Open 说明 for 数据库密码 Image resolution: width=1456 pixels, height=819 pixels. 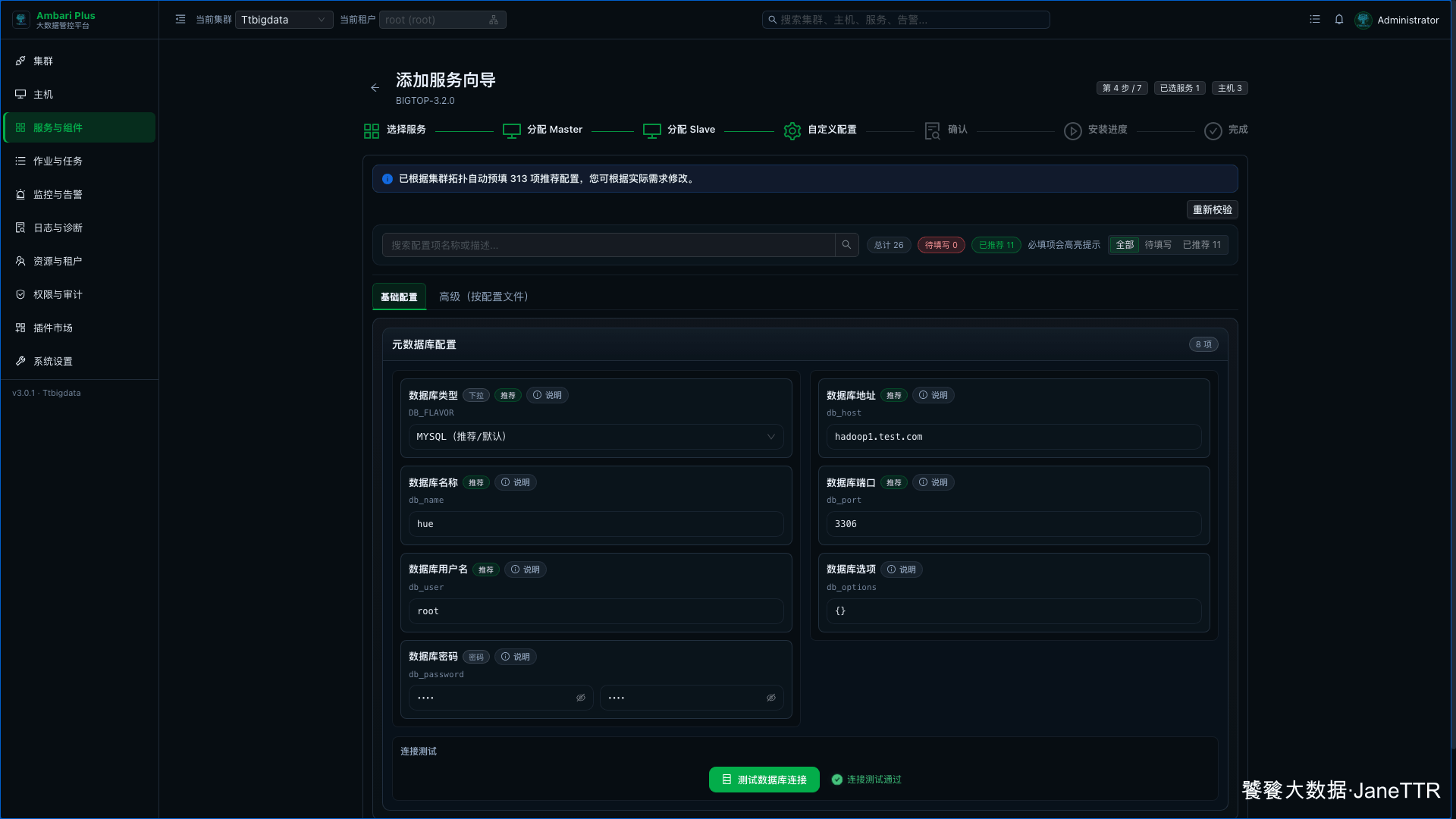(516, 657)
